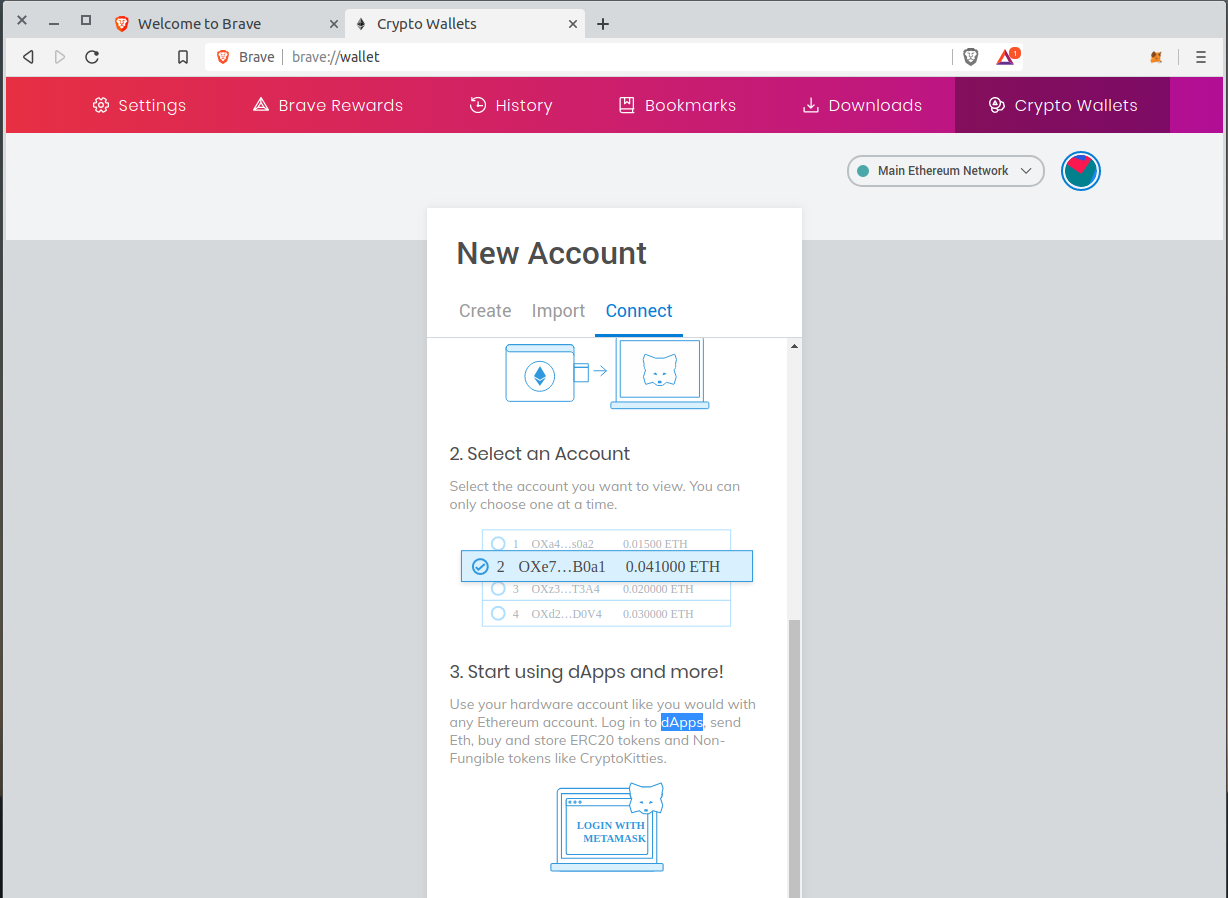Viewport: 1228px width, 898px height.
Task: Click the panel's vertical scrollbar thumb
Action: coord(794,758)
